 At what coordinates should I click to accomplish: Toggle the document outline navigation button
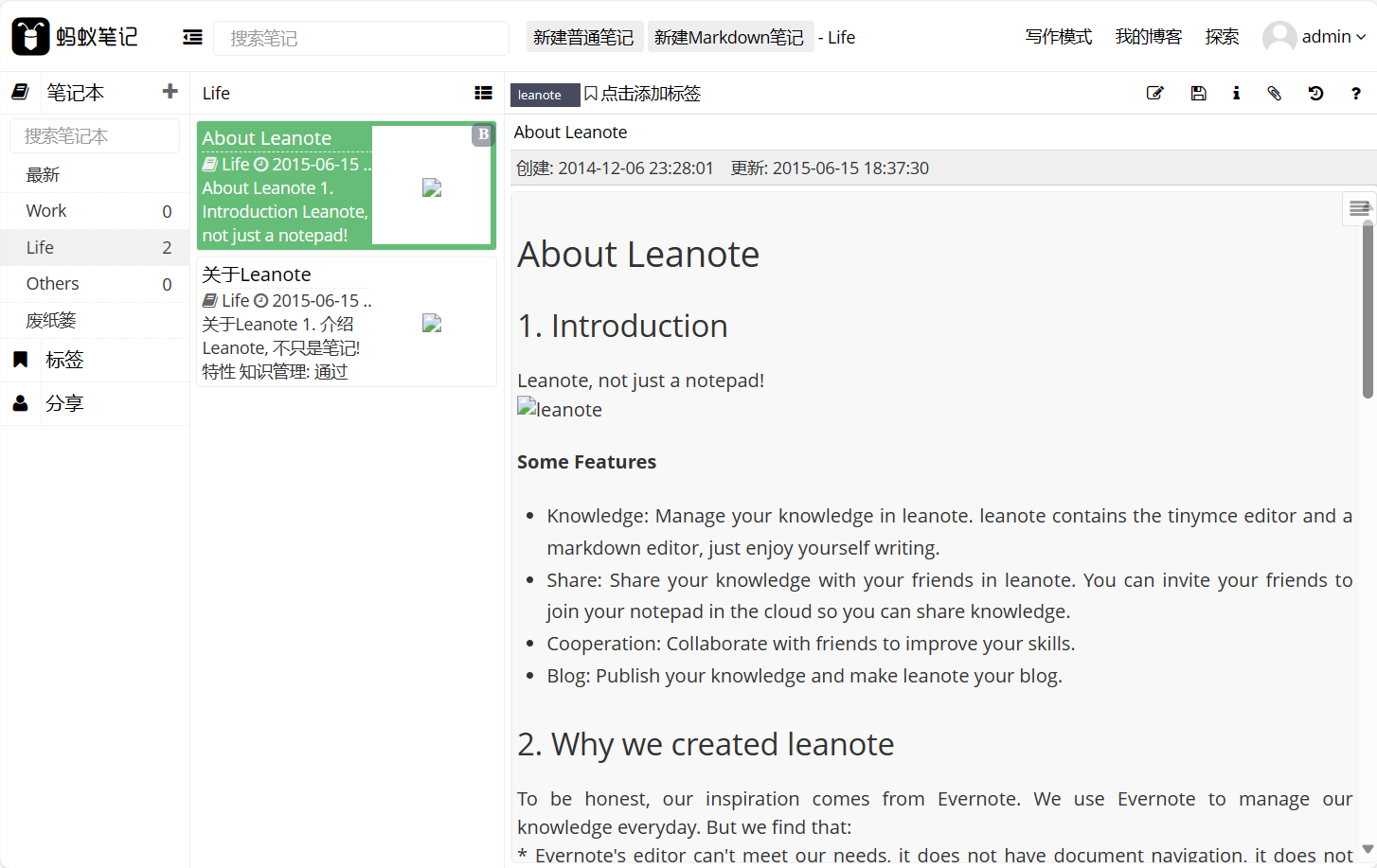click(x=1359, y=208)
